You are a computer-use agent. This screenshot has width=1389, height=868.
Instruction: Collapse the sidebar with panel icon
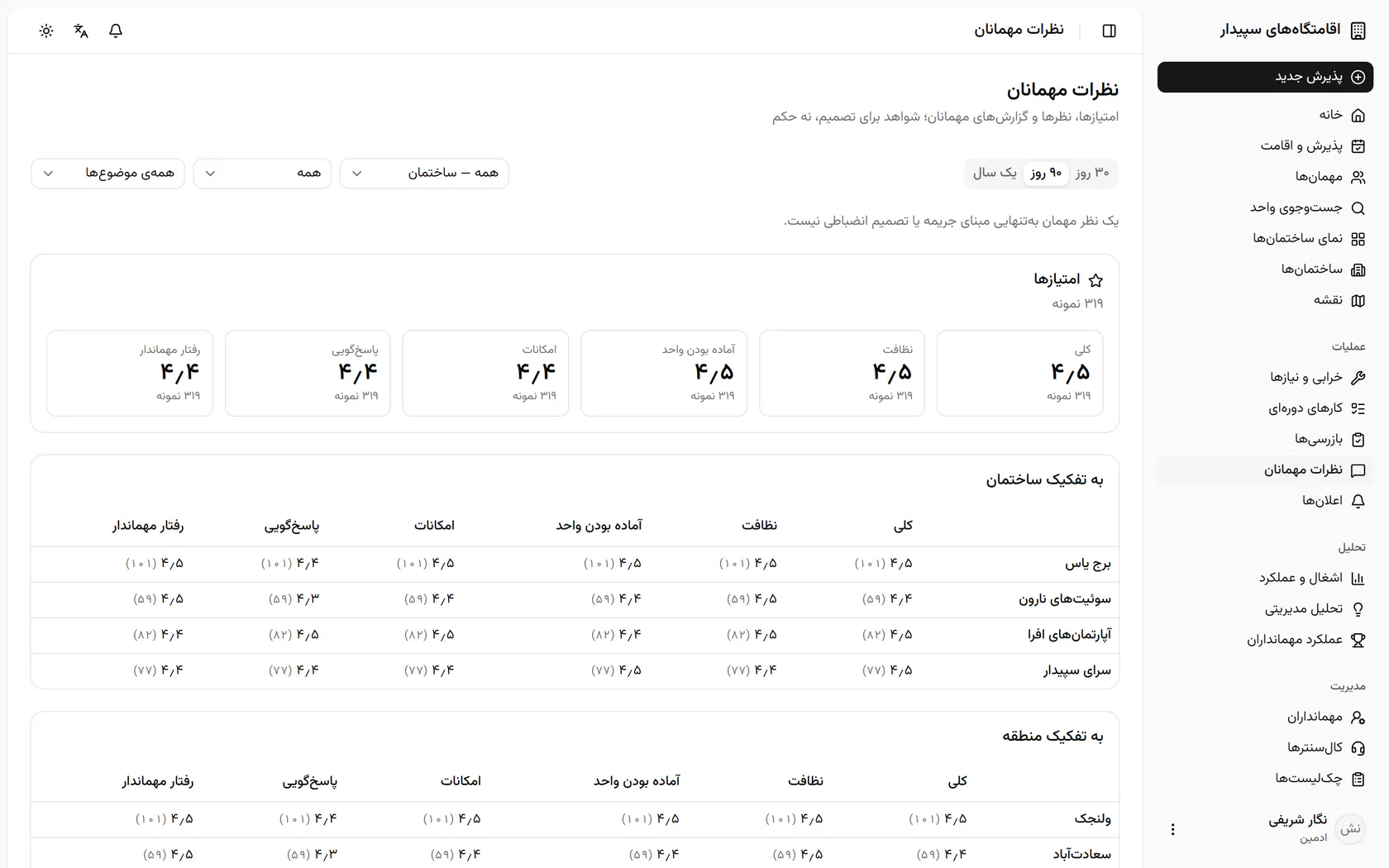tap(1110, 31)
